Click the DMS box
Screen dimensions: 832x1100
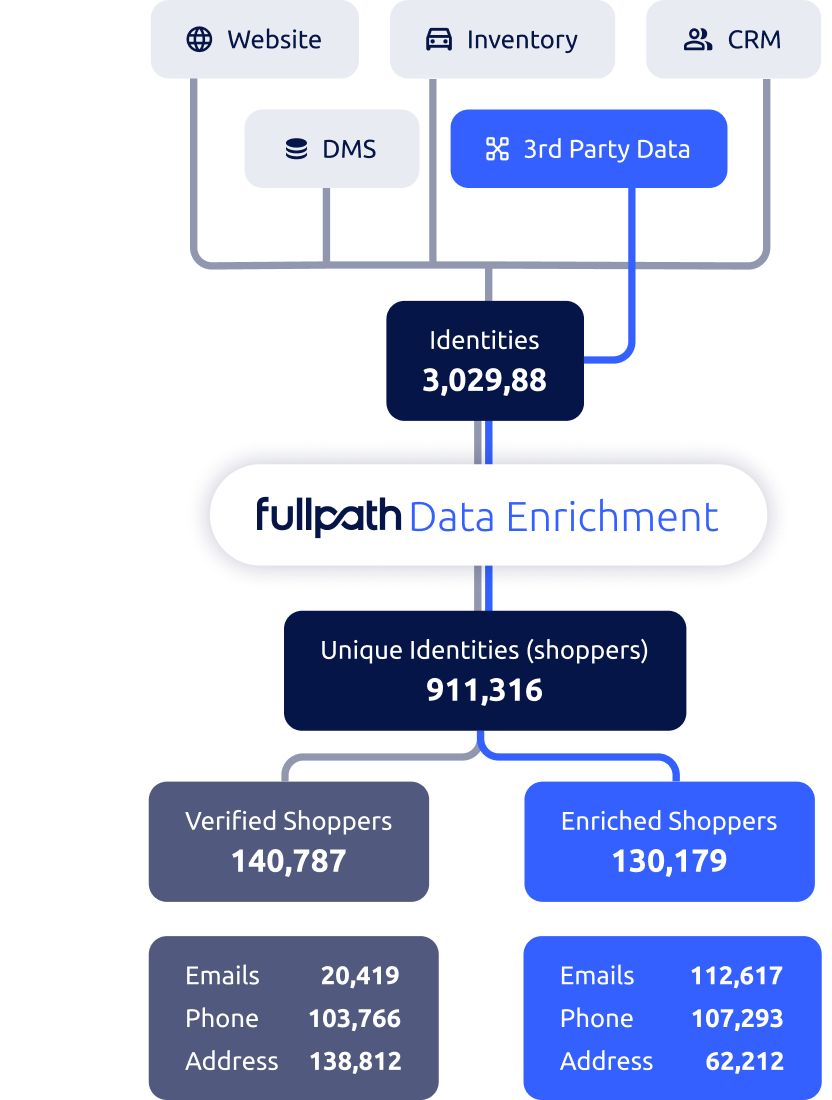coord(332,148)
